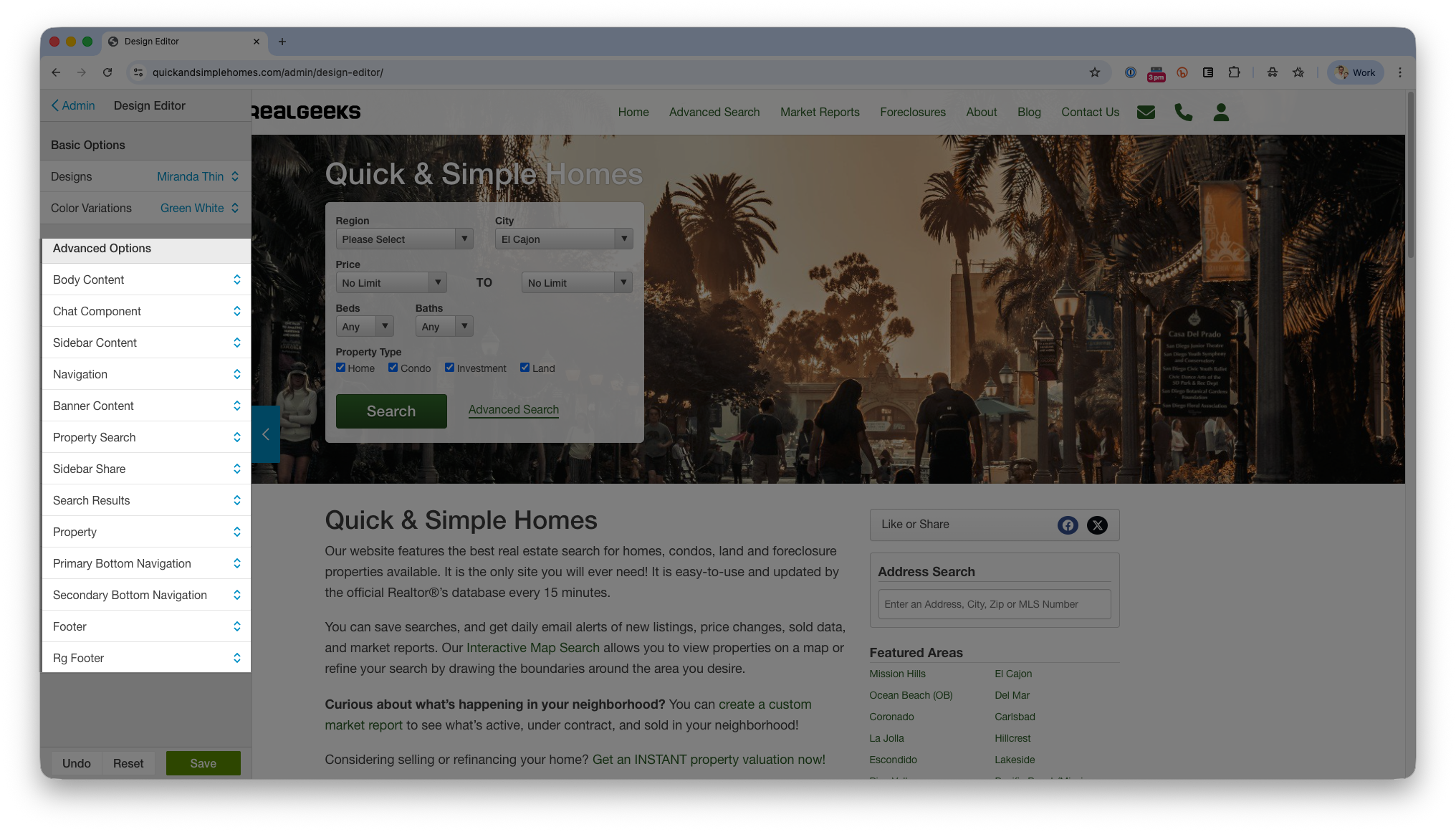Click the envelope email icon in header

[1146, 113]
